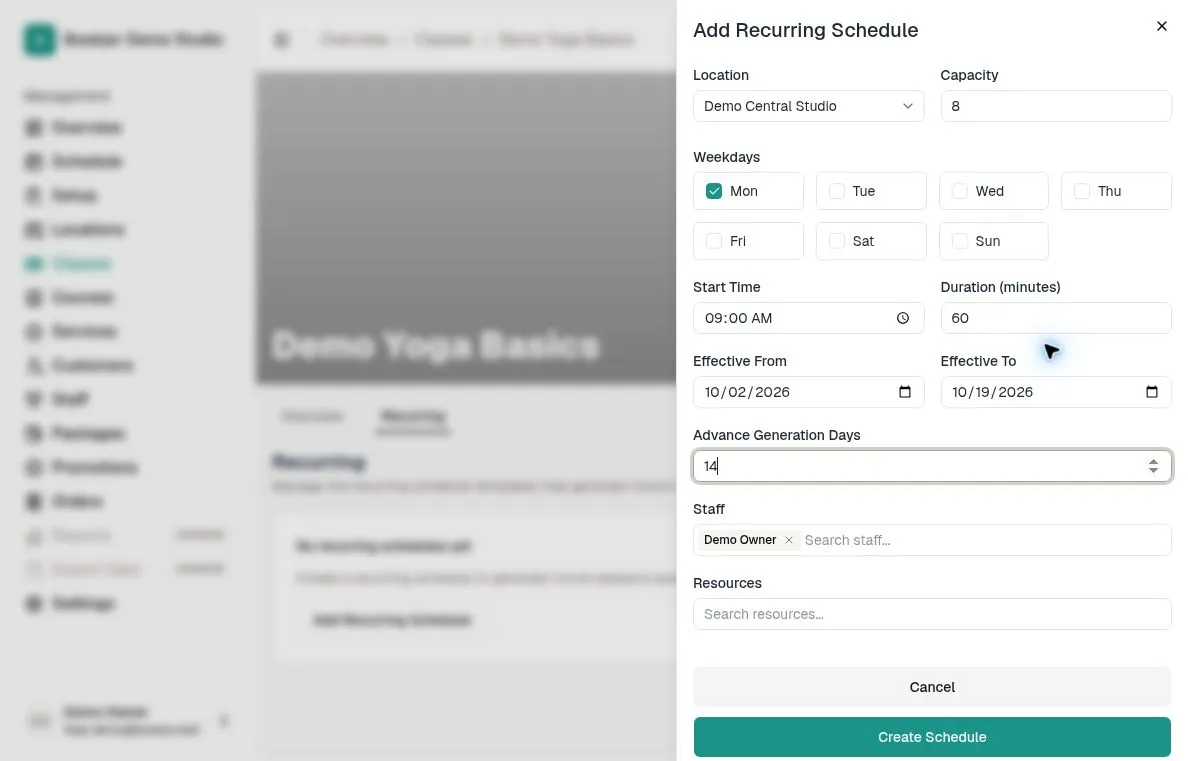Check the Tue weekday checkbox

pos(836,191)
